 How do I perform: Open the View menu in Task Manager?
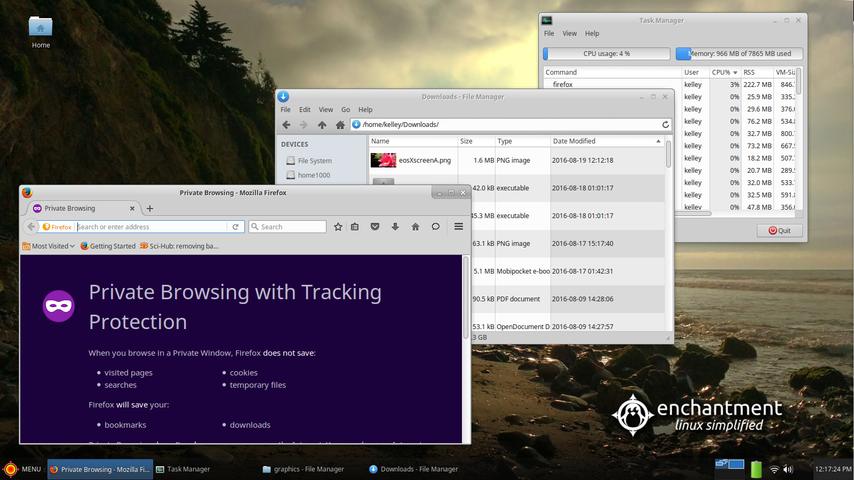569,33
